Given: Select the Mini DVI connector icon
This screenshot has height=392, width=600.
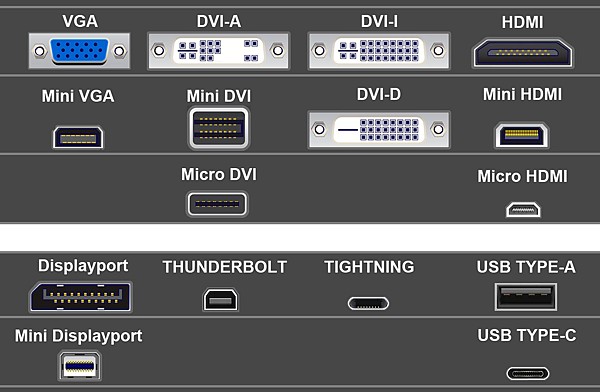Looking at the screenshot, I should (x=219, y=128).
